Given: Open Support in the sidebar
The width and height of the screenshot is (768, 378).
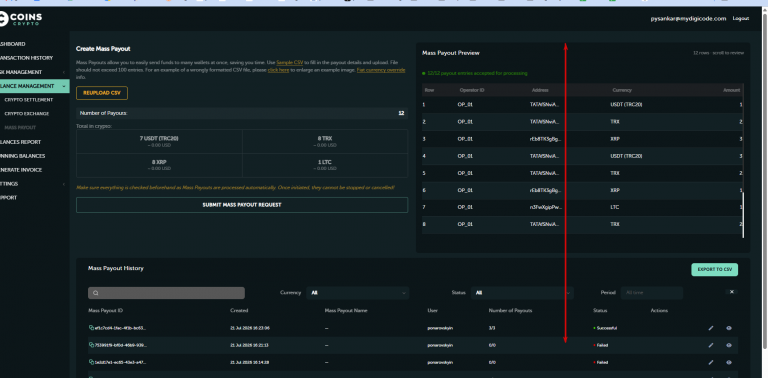Looking at the screenshot, I should (8, 198).
